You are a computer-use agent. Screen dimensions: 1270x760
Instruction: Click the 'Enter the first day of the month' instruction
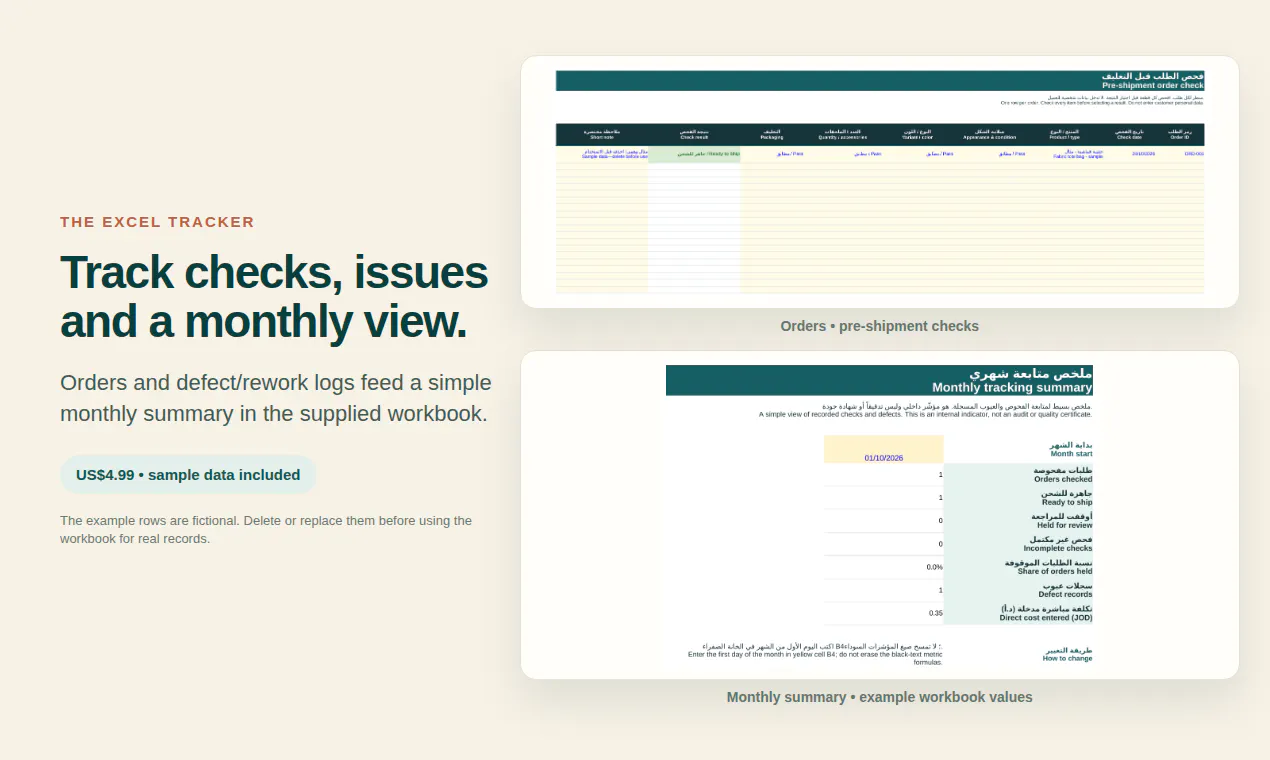[x=815, y=658]
